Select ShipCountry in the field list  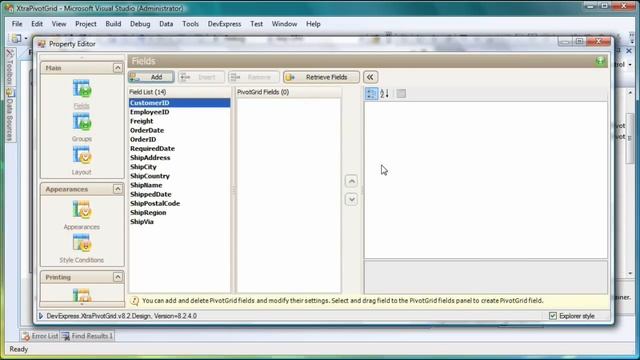coord(180,176)
